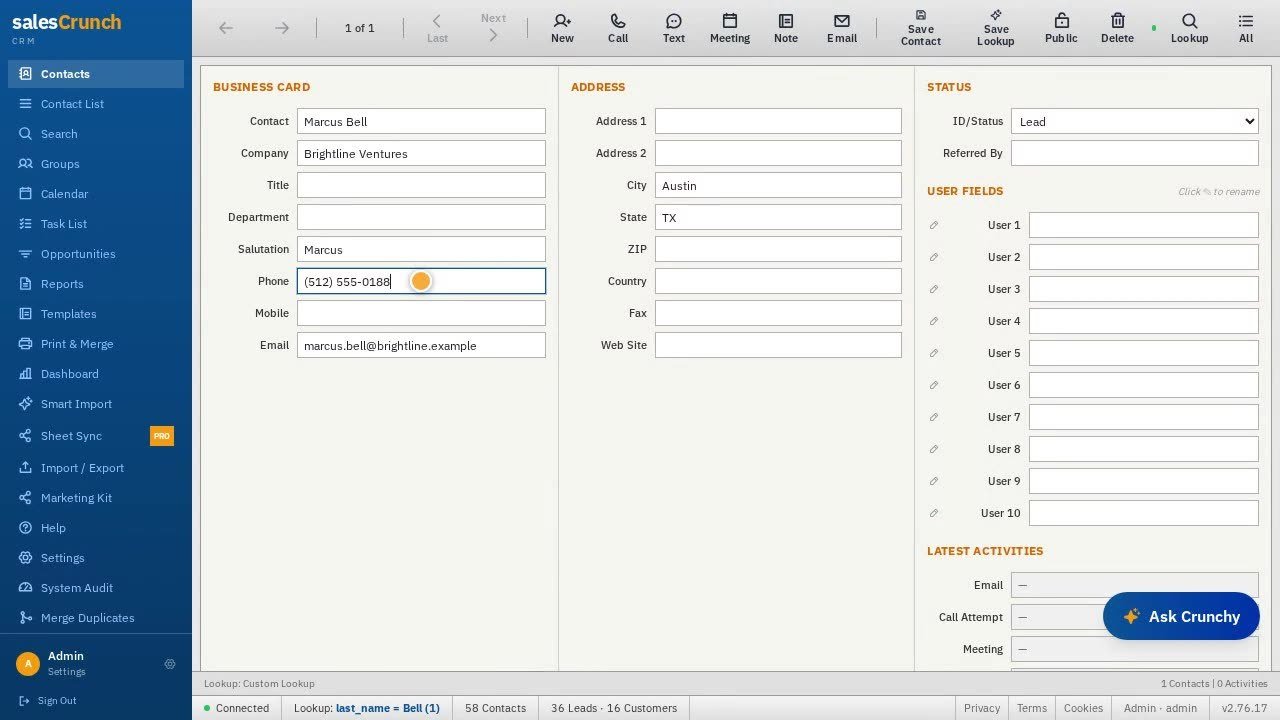Navigate to Groups in the sidebar
Image resolution: width=1280 pixels, height=720 pixels.
point(96,164)
